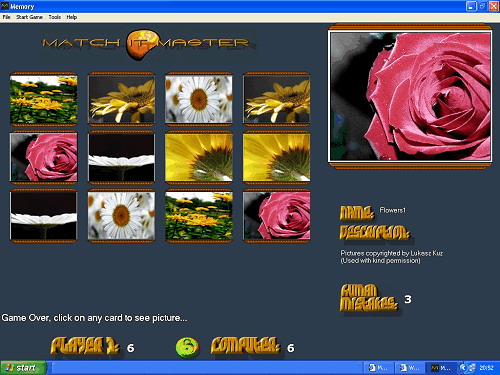Click the large rose preview picture
Image resolution: width=500 pixels, height=375 pixels.
[x=410, y=96]
